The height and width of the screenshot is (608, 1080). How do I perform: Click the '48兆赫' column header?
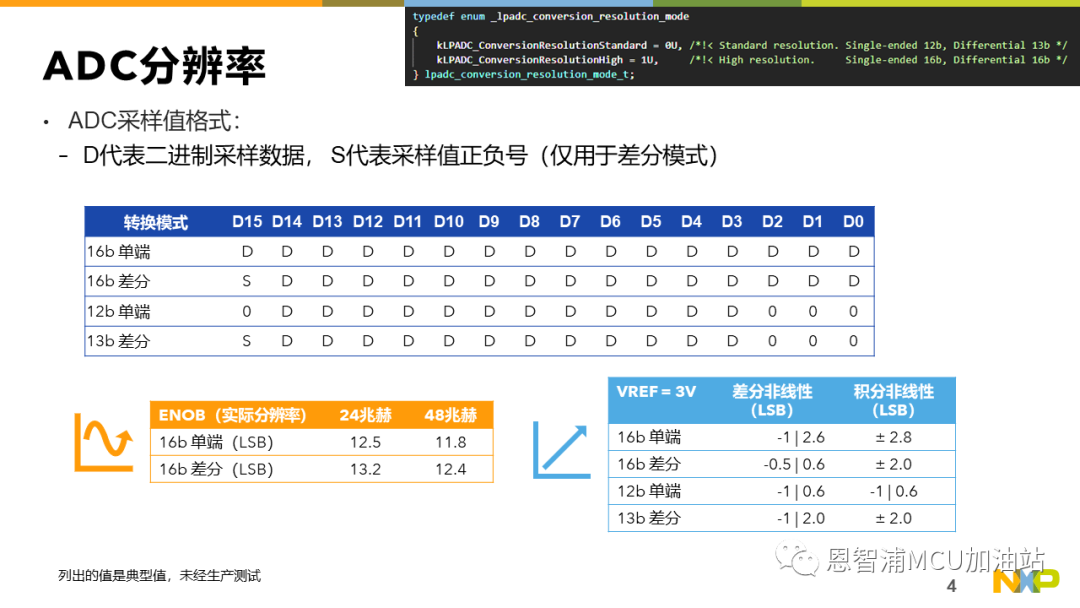tap(450, 415)
